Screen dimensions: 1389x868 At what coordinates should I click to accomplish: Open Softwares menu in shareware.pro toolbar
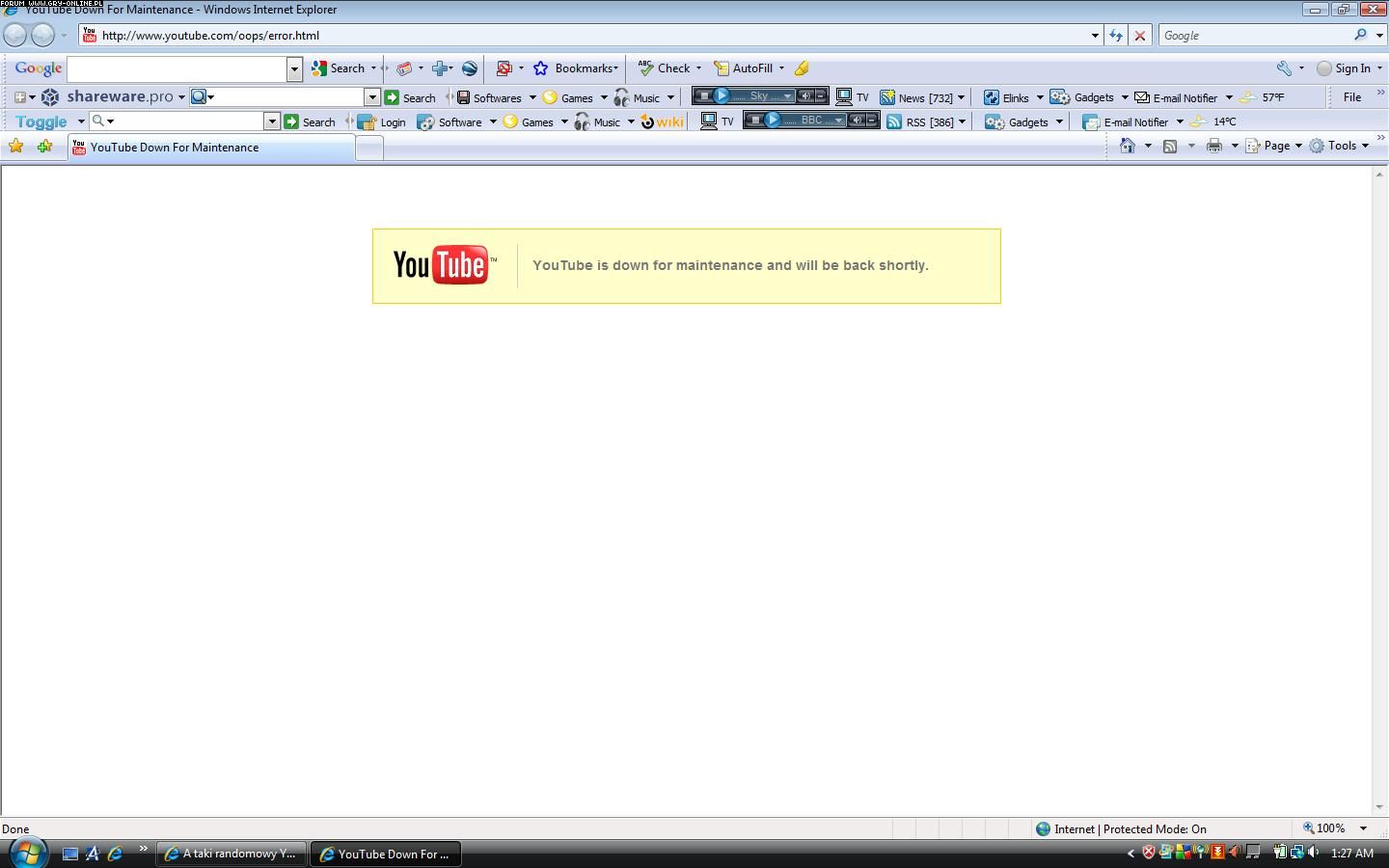coord(489,97)
